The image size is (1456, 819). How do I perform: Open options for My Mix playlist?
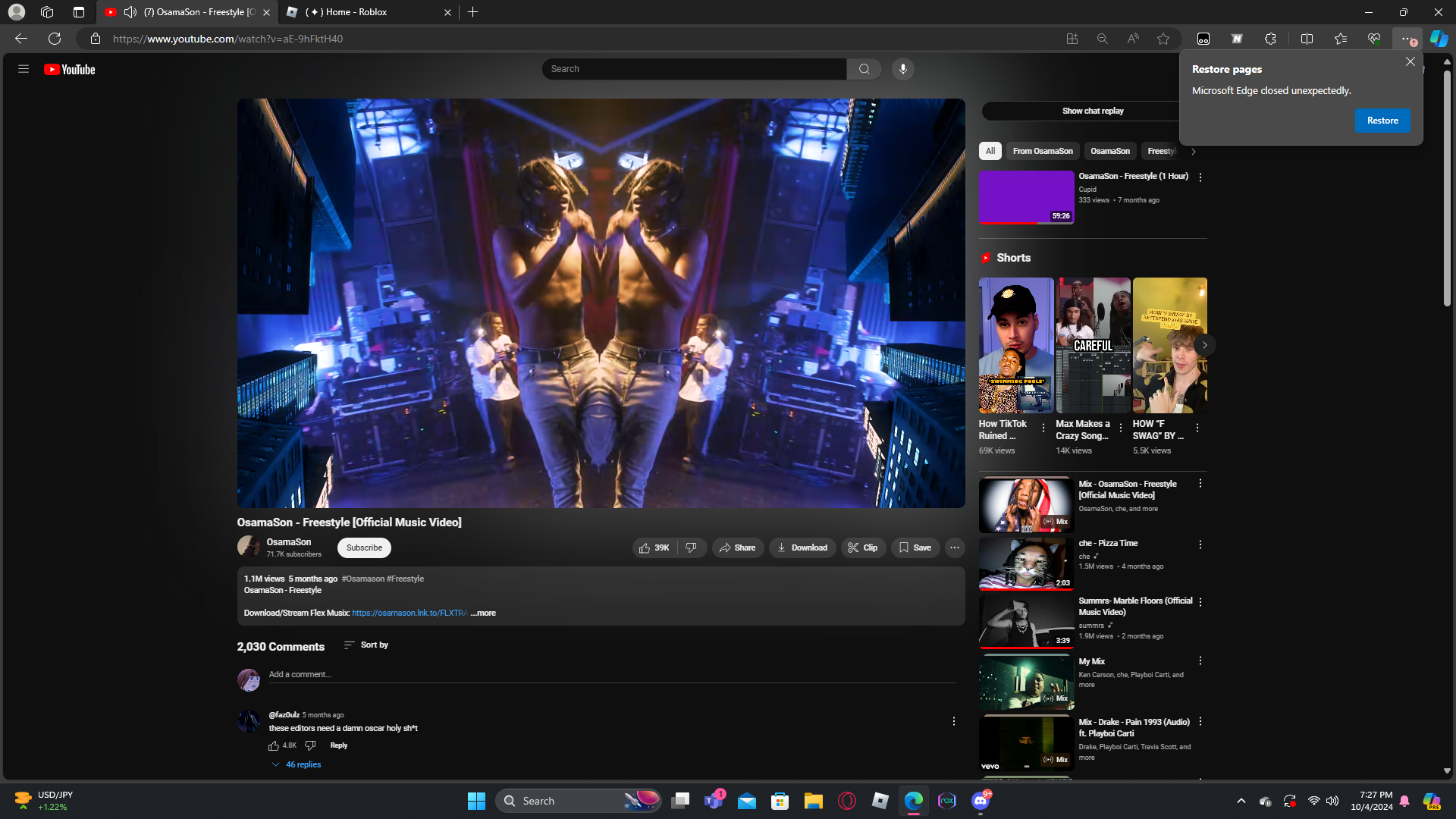coord(1200,661)
